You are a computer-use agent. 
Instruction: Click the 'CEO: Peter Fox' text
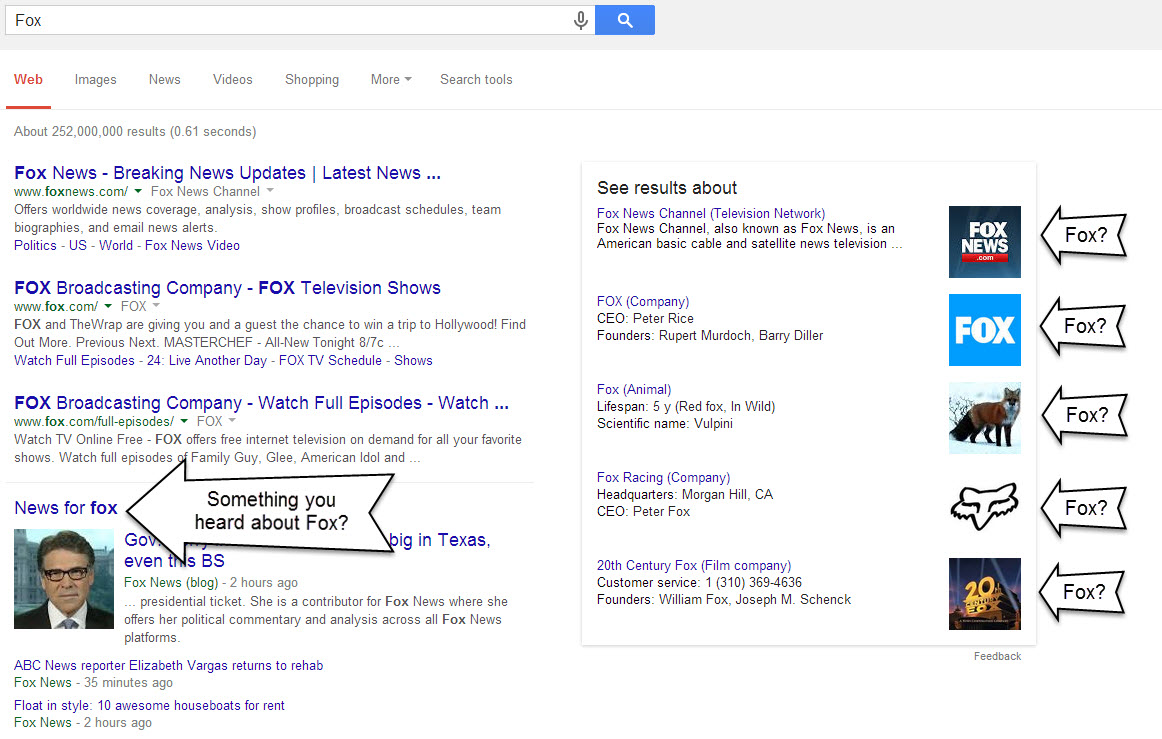tap(643, 511)
